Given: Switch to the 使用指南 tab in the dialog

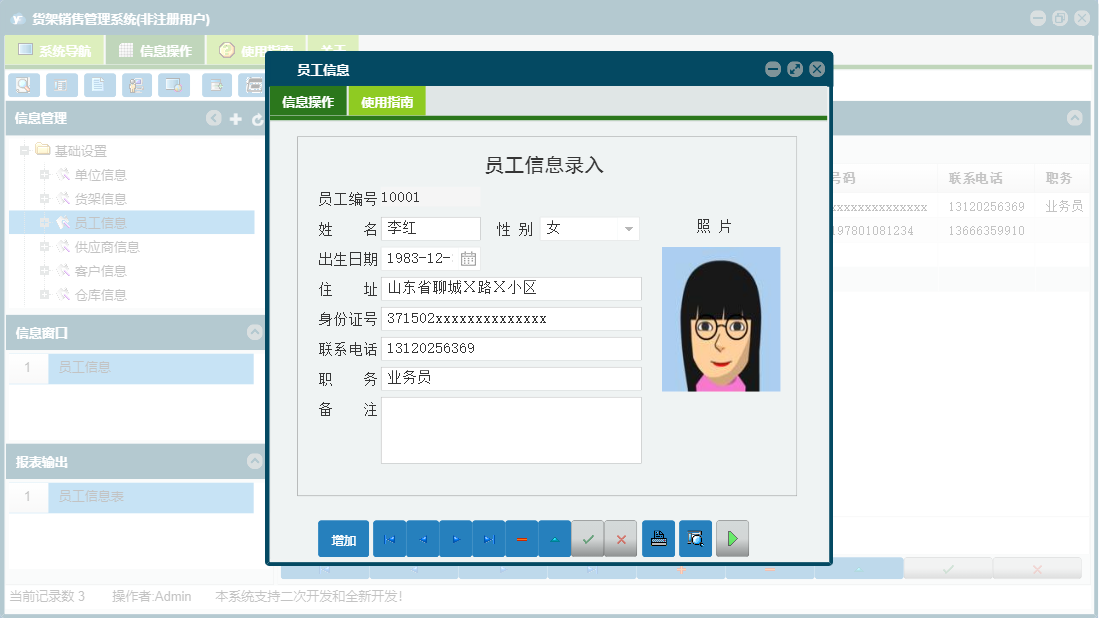Looking at the screenshot, I should [387, 100].
